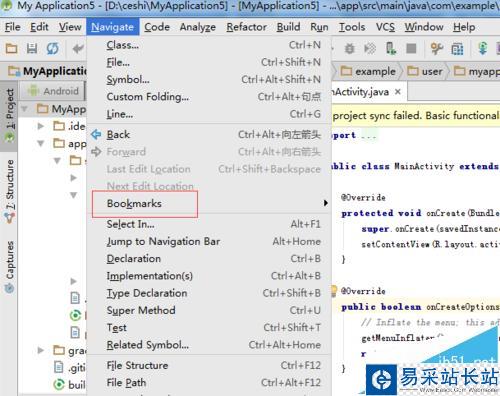
Task: Open the Tools menu
Action: (352, 27)
